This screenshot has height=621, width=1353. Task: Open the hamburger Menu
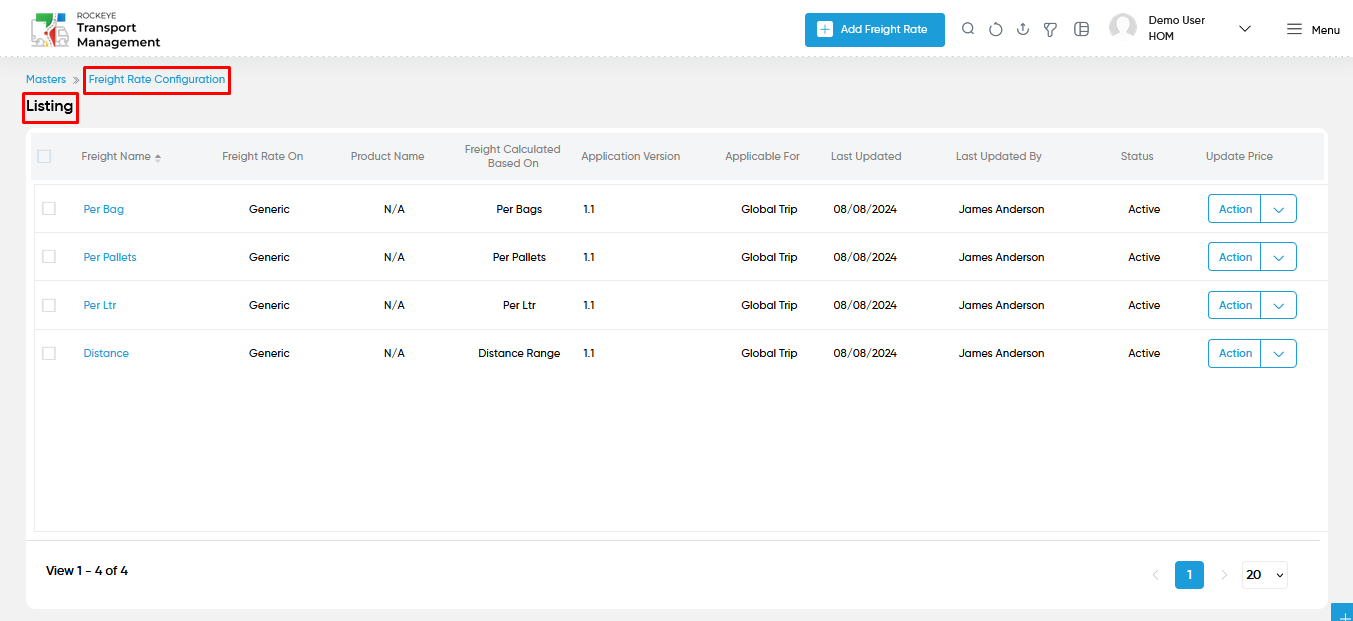(1313, 30)
